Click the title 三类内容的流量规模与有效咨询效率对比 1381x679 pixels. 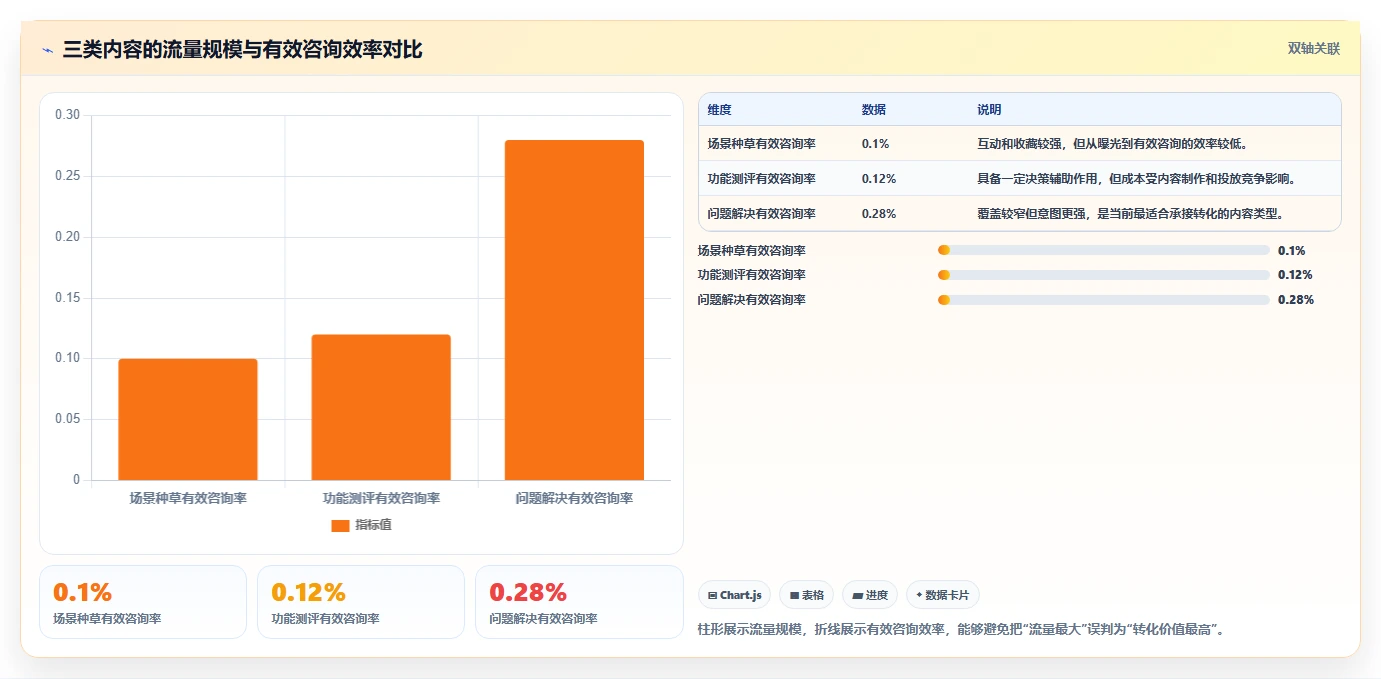(242, 50)
